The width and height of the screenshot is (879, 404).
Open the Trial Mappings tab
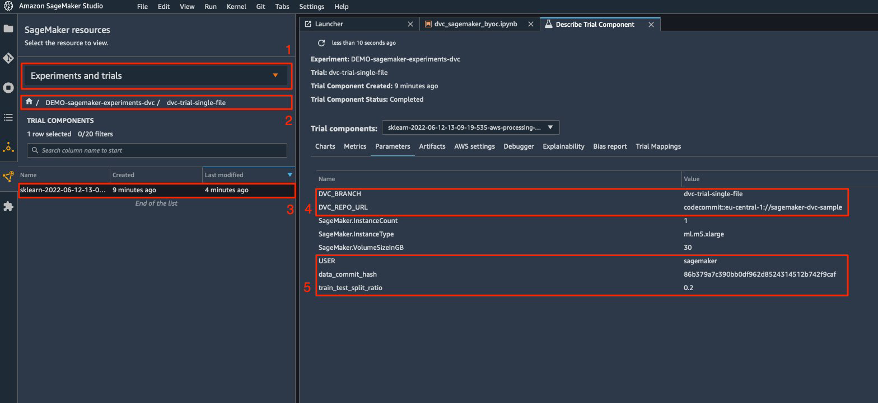tap(658, 146)
